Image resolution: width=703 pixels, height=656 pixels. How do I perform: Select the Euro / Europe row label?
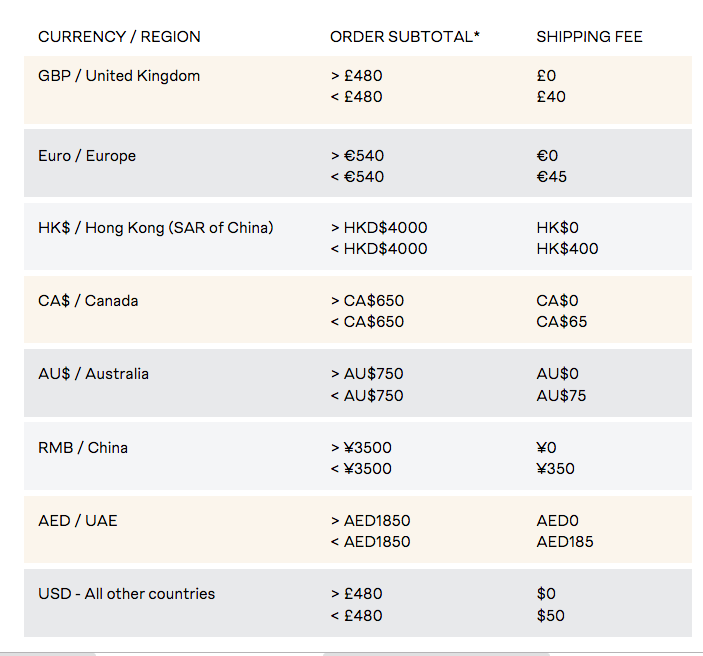tap(87, 156)
